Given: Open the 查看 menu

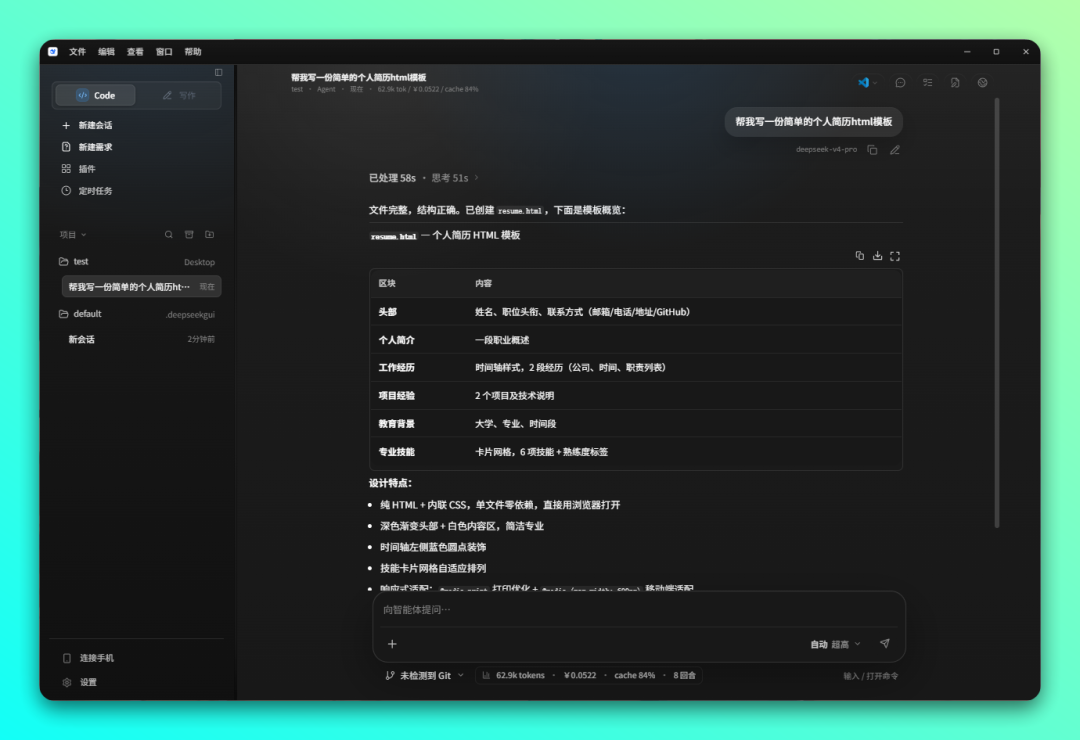Looking at the screenshot, I should coord(135,52).
